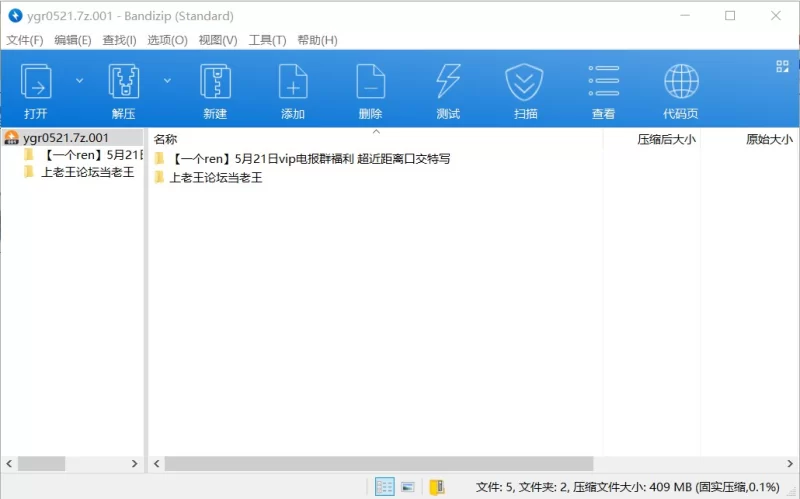Expand the Open (打开) dropdown arrow
Image resolution: width=800 pixels, height=499 pixels.
coord(80,81)
